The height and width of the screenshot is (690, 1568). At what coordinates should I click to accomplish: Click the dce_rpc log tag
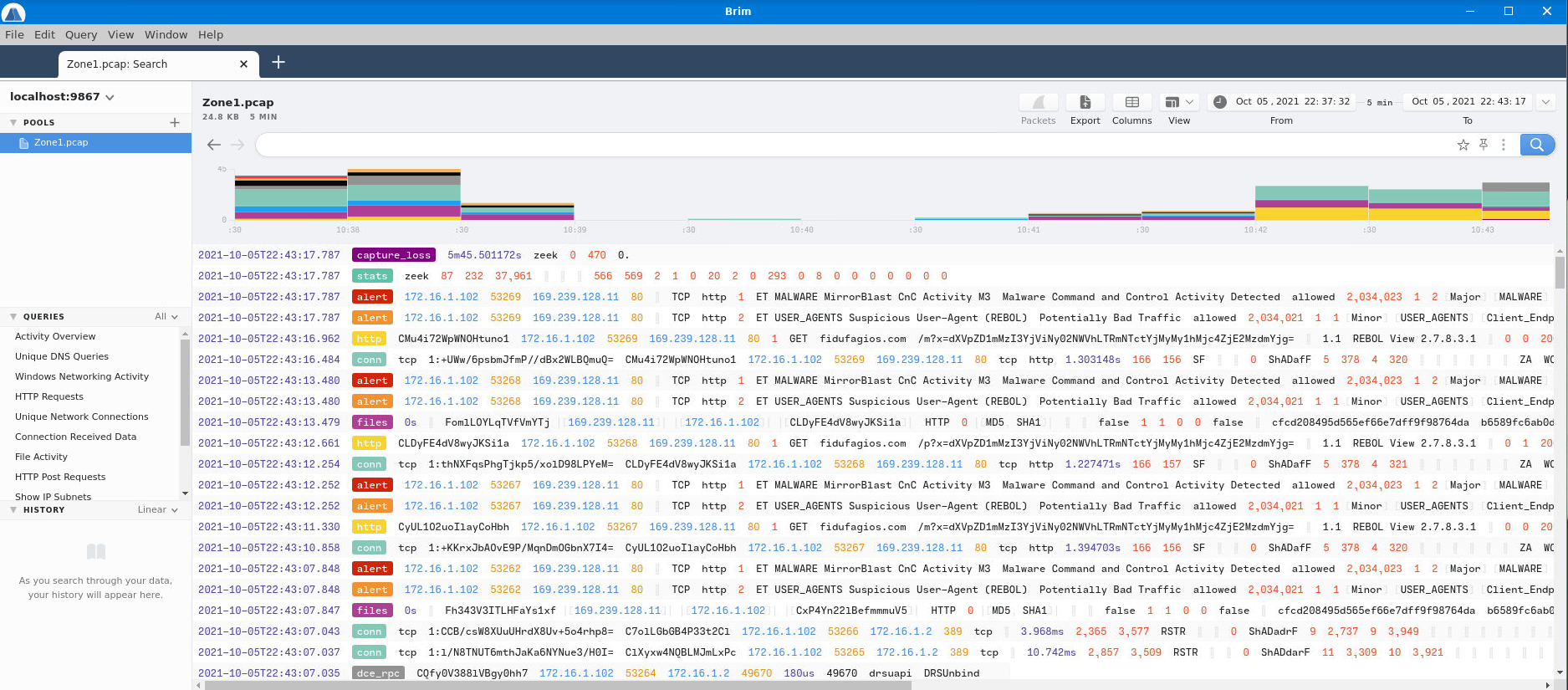378,673
